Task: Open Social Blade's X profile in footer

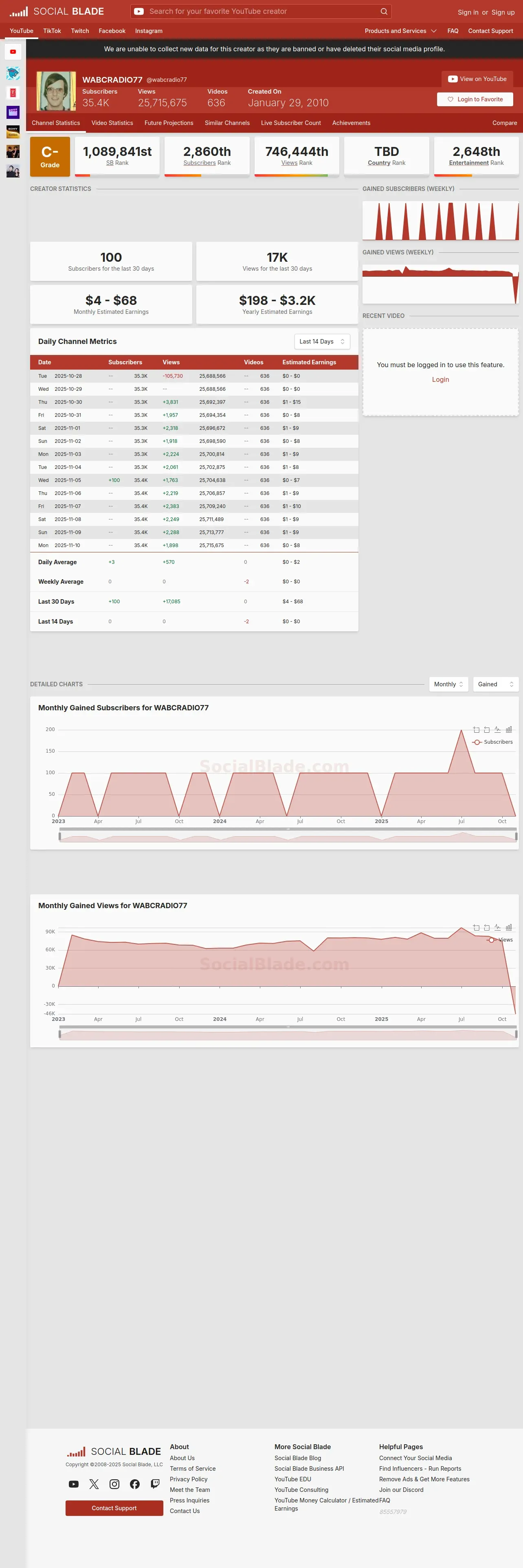Action: click(x=94, y=1484)
